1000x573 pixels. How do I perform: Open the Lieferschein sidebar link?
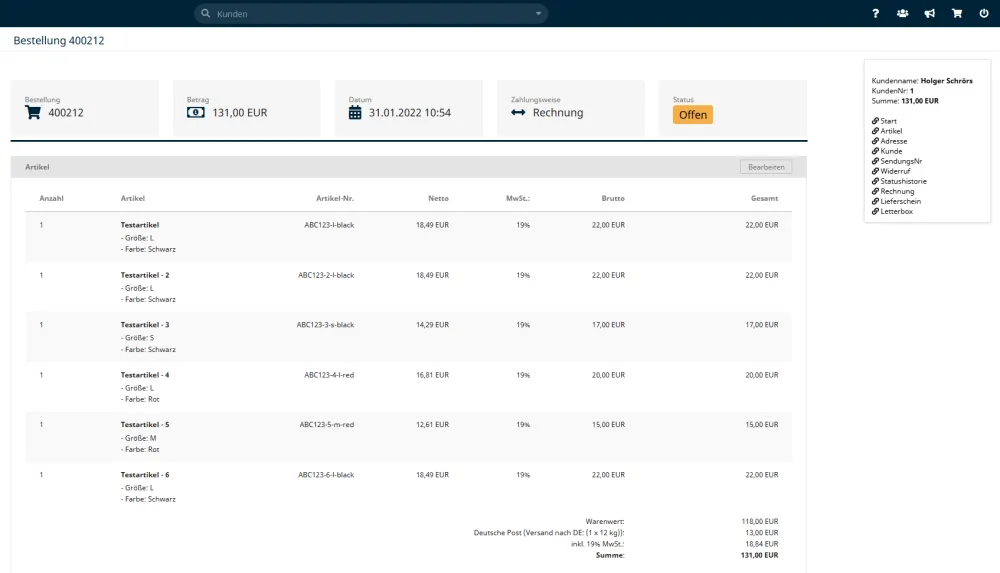901,201
